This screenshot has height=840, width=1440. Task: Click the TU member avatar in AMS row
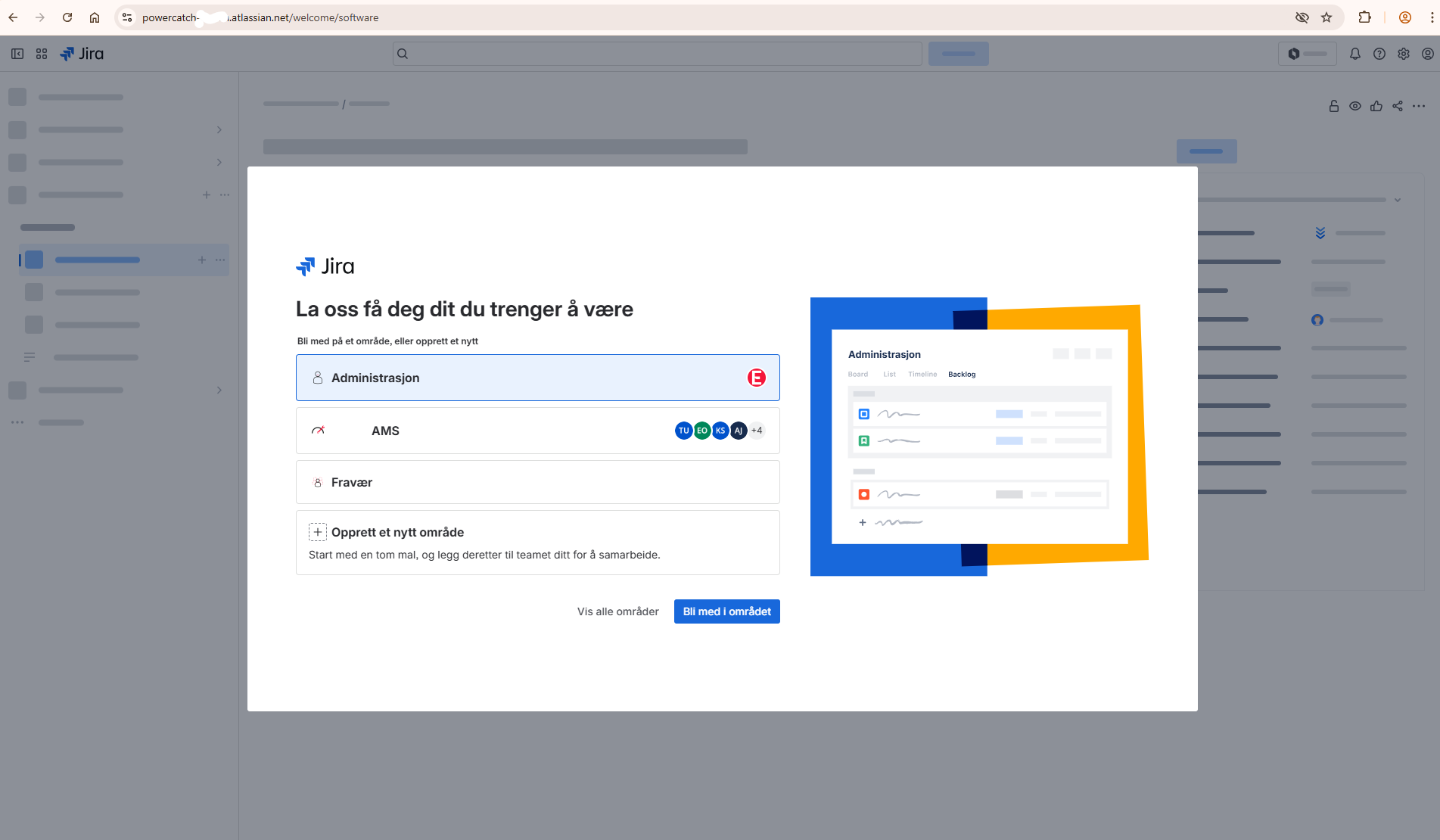pos(684,431)
